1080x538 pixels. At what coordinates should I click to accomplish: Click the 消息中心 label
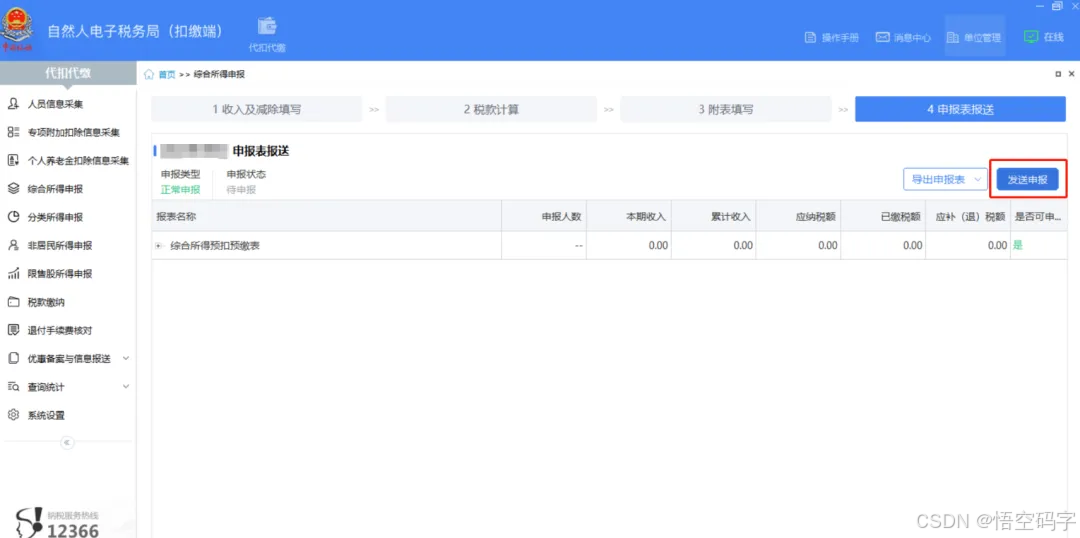point(913,38)
